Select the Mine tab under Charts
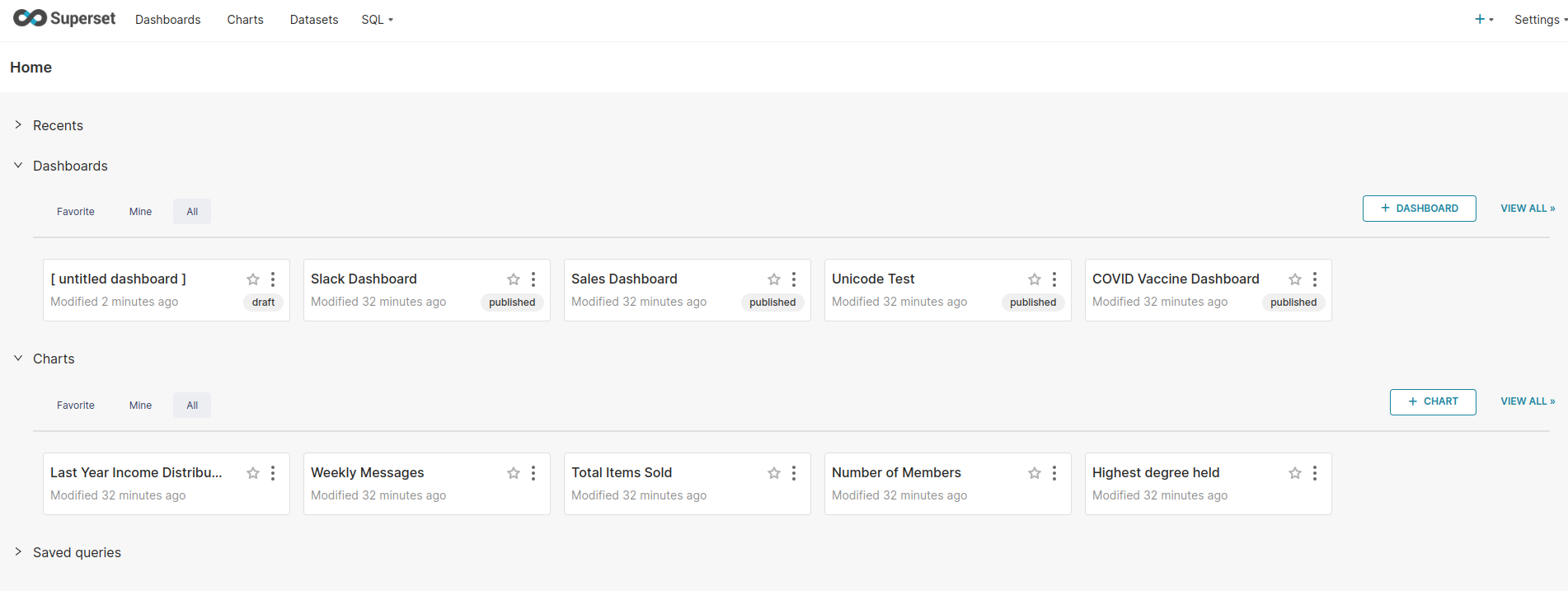Screen dimensions: 1568x591 coord(140,406)
